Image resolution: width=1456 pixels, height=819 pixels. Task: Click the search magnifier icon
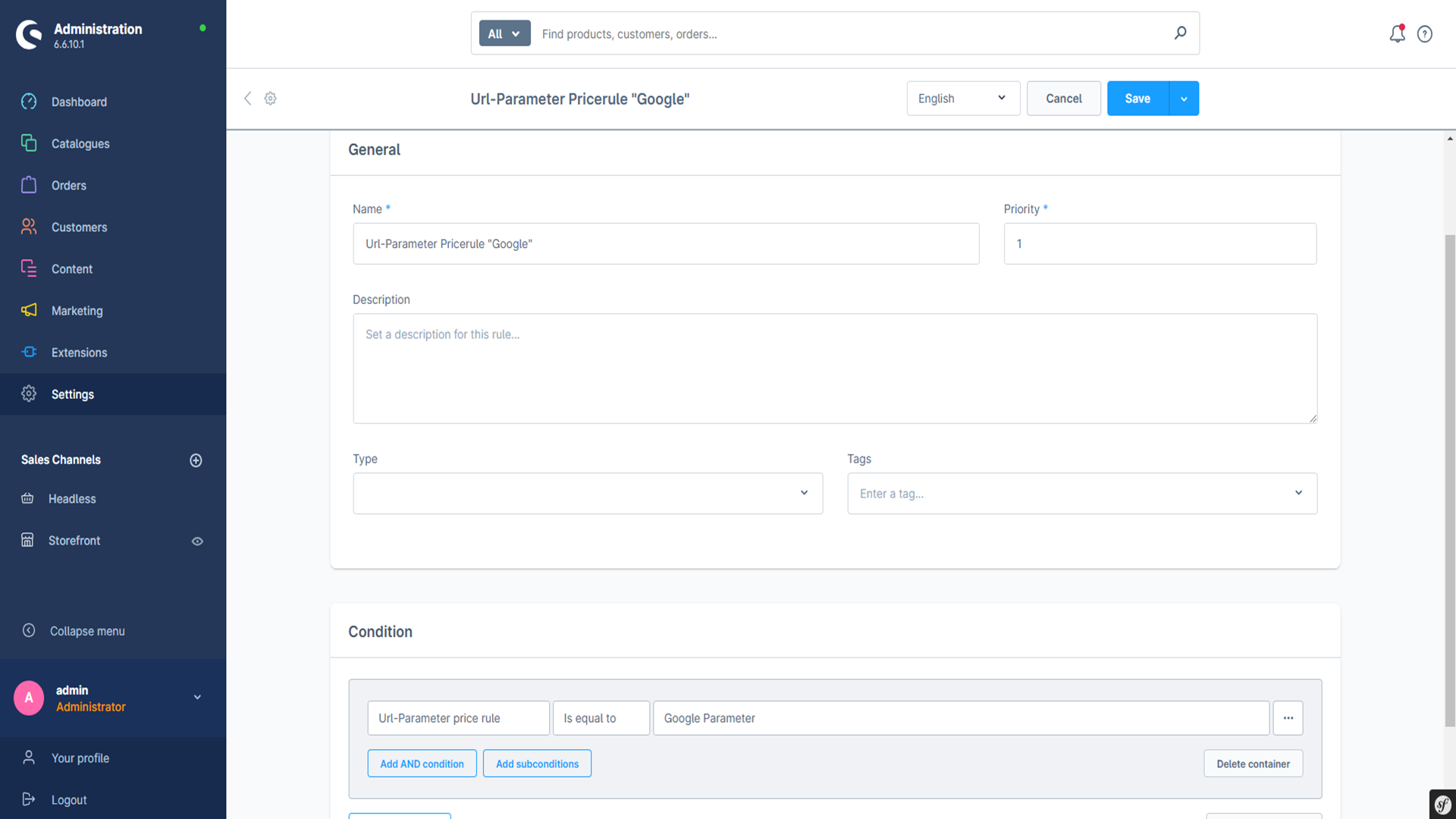pos(1180,33)
